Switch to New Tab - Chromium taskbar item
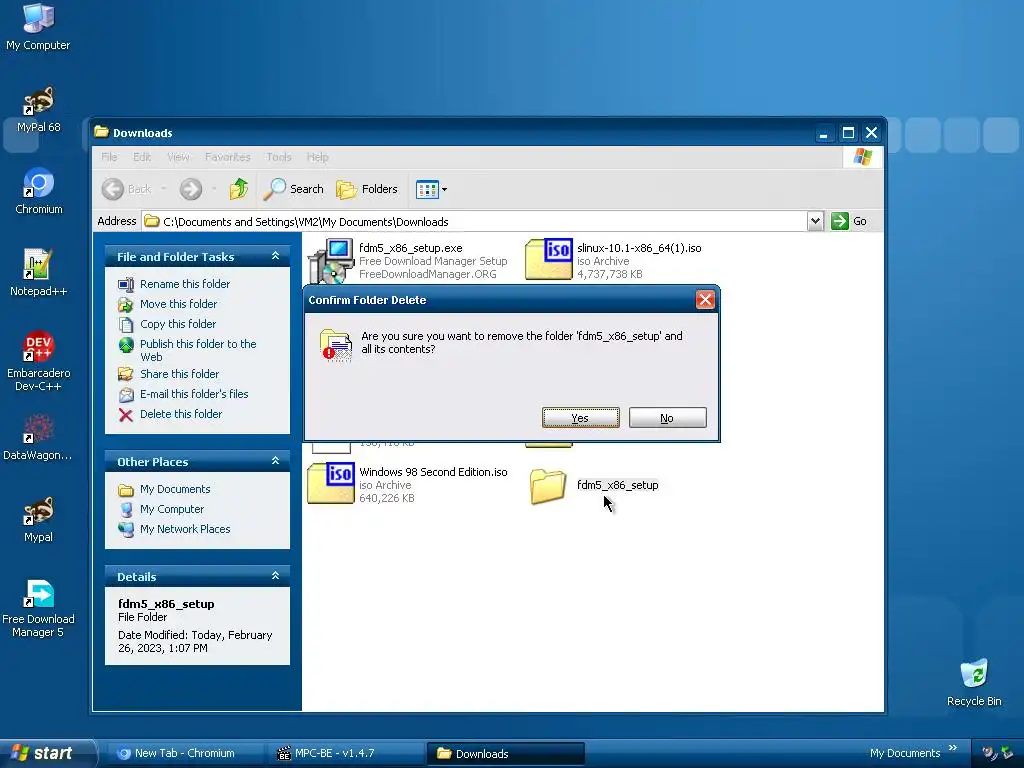The height and width of the screenshot is (768, 1024). 184,753
